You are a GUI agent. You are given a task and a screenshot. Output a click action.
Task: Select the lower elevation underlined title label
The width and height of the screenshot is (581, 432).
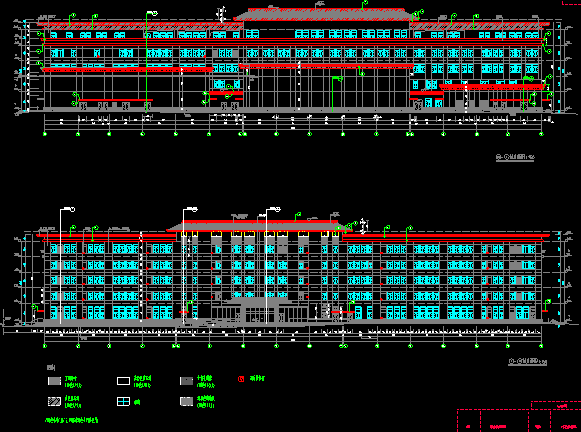[528, 361]
